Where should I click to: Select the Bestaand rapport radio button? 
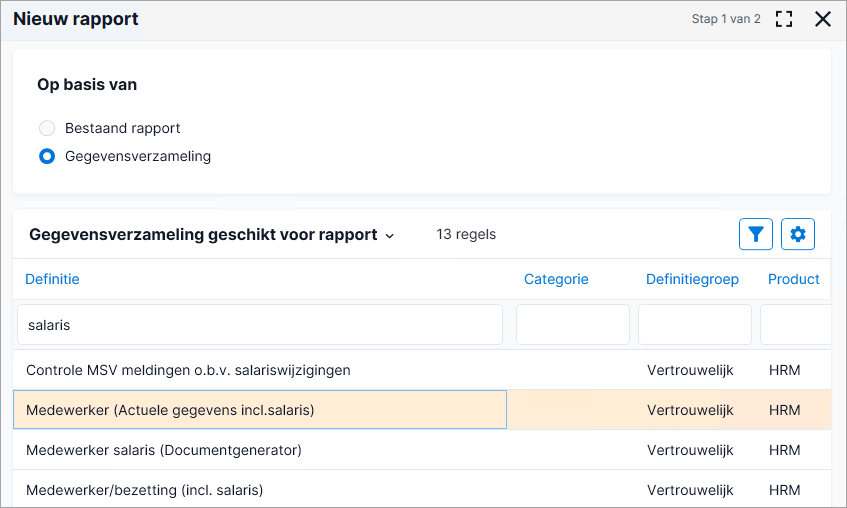pyautogui.click(x=47, y=128)
